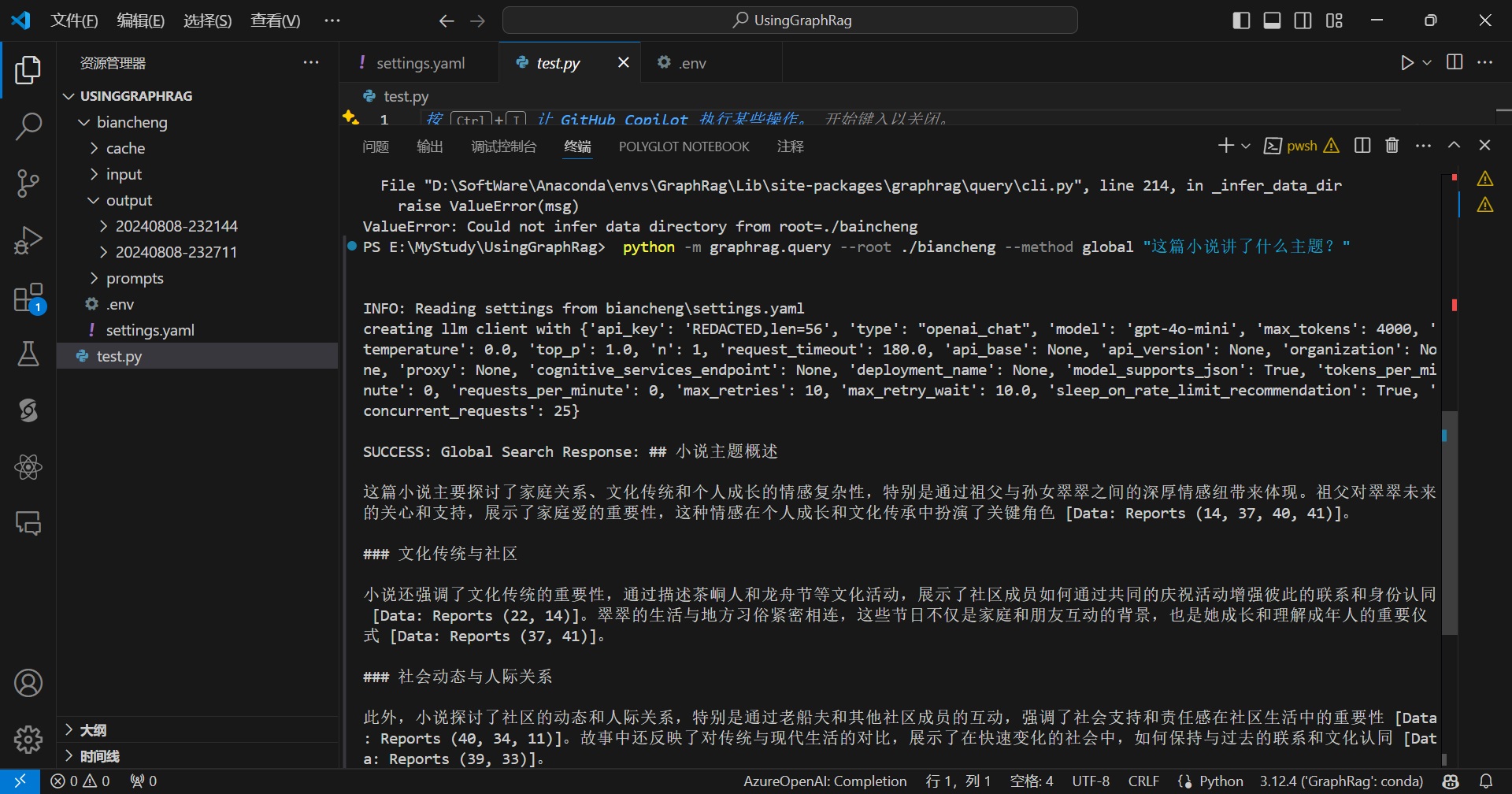Select Python interpreter 3.12.4 GraphRag in status bar
This screenshot has height=794, width=1512.
click(1341, 781)
